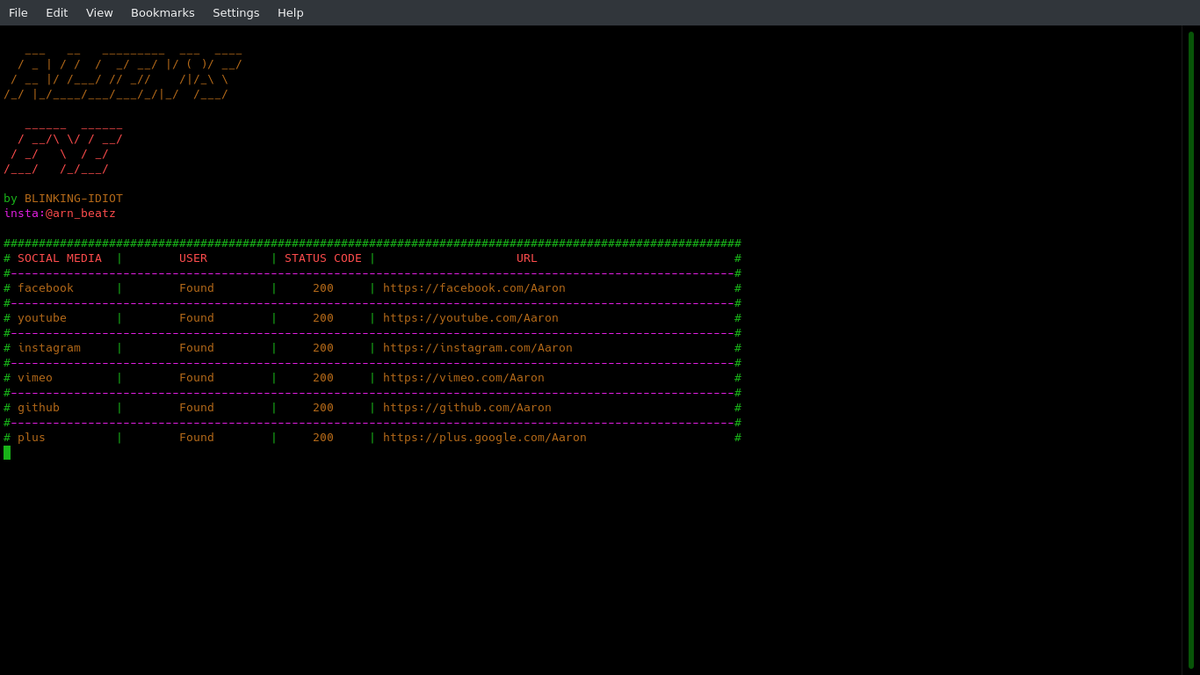Click Found in the github row
1200x675 pixels.
coord(196,408)
